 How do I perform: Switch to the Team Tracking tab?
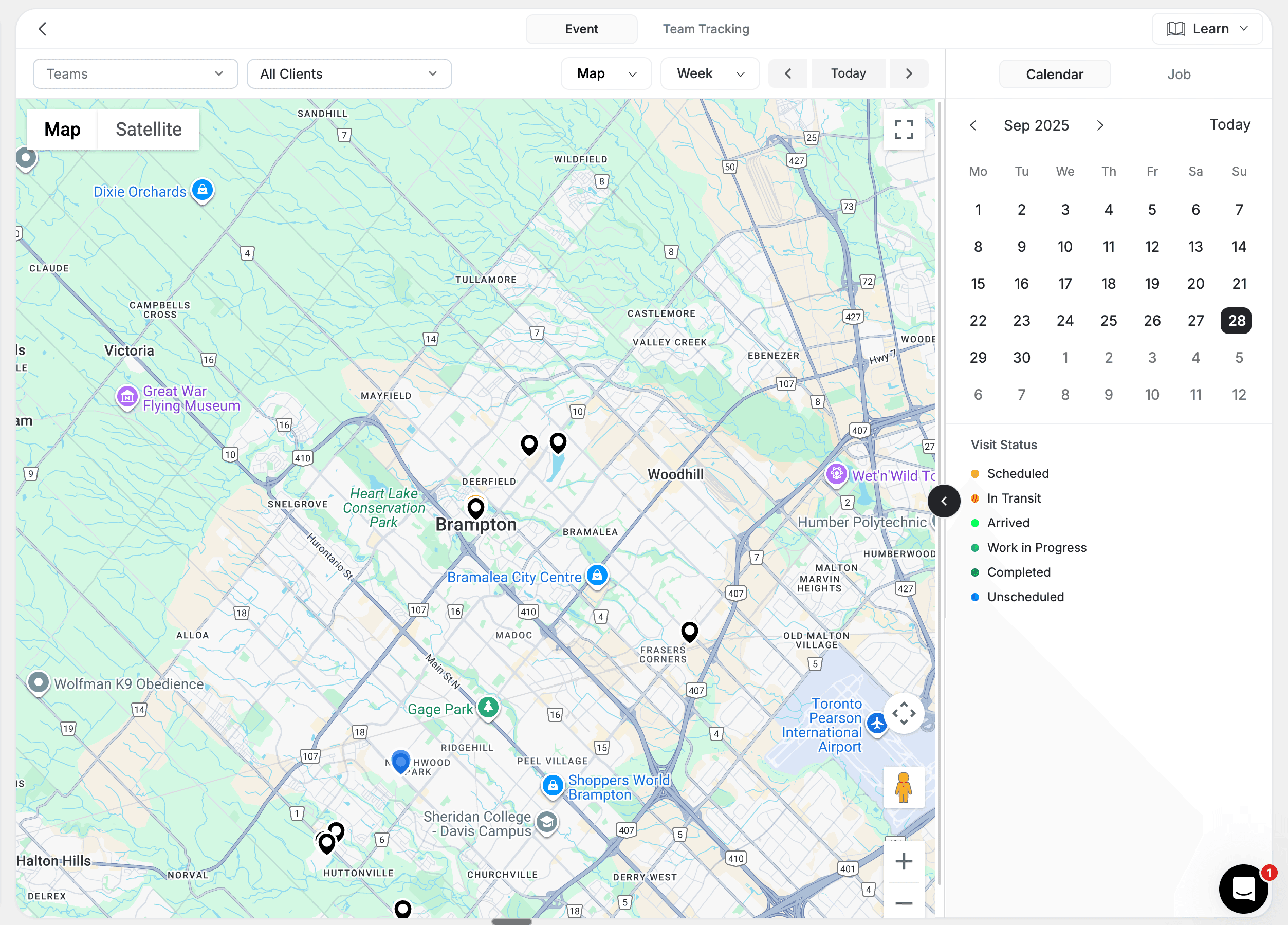coord(706,28)
